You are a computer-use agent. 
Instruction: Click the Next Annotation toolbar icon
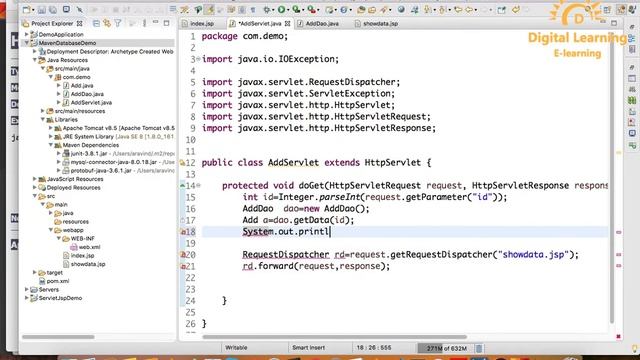tap(428, 9)
